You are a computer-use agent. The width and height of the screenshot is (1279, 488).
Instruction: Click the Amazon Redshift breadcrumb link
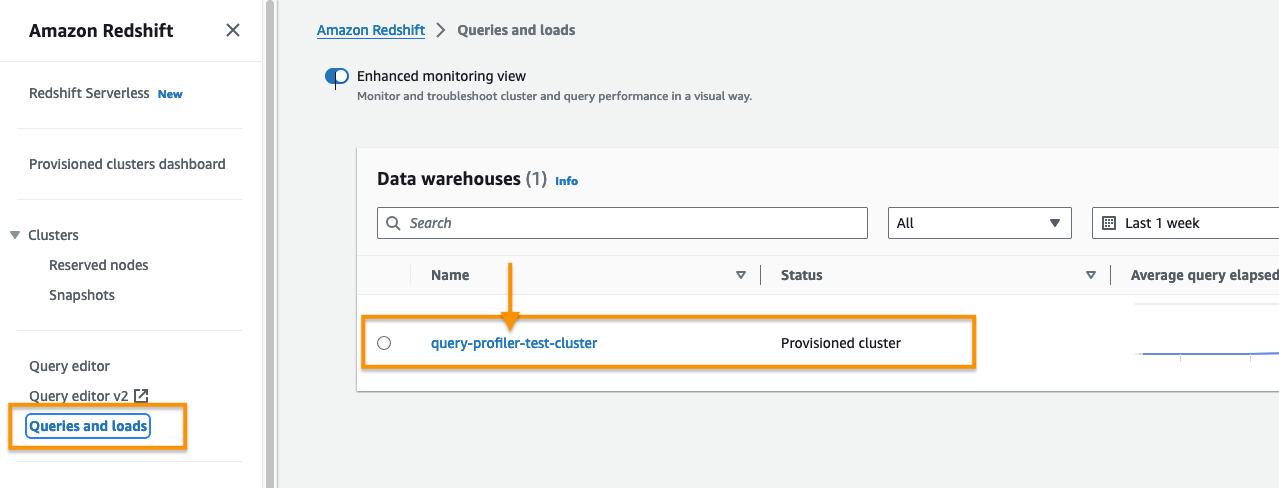coord(370,30)
